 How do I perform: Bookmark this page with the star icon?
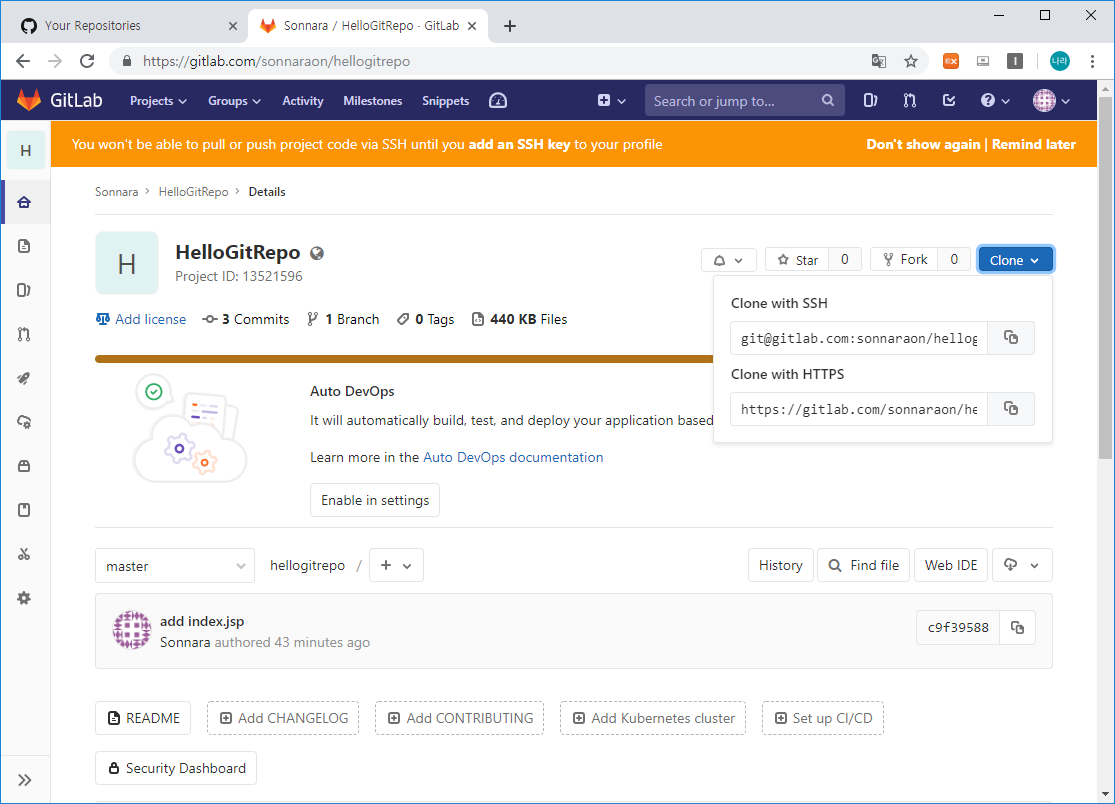[910, 61]
